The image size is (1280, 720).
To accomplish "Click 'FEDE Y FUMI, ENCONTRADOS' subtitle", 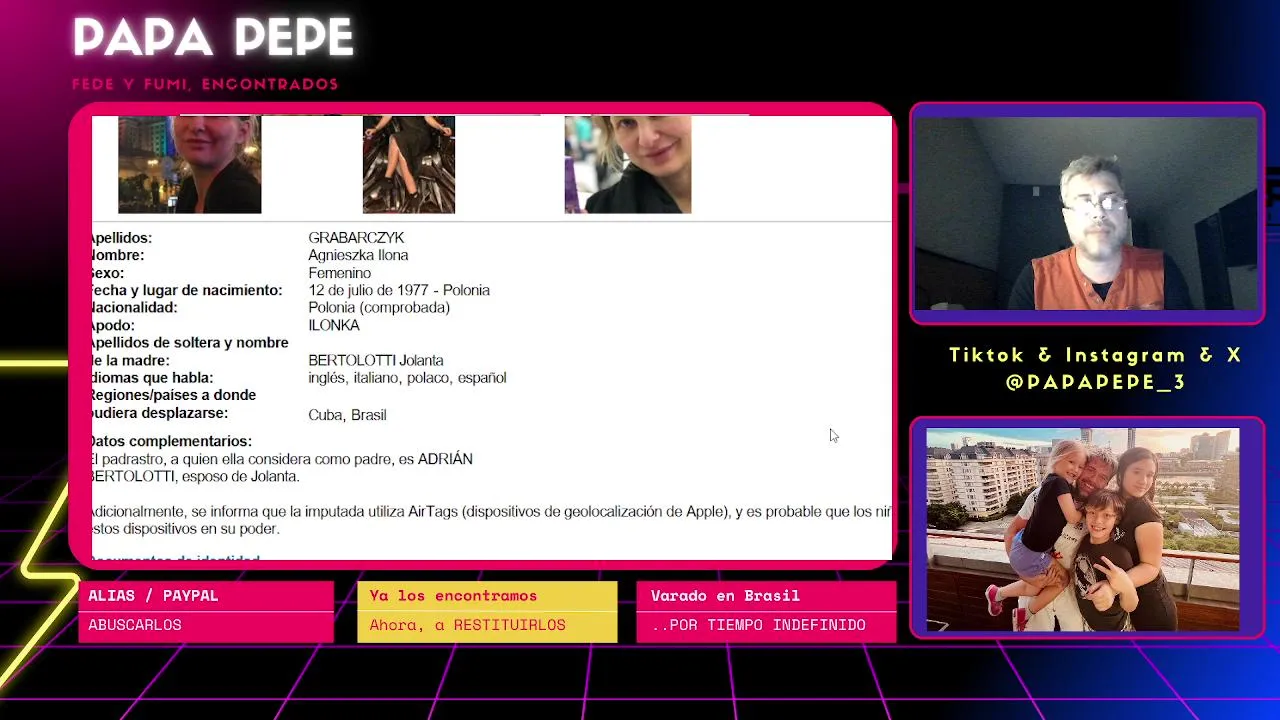I will (205, 84).
